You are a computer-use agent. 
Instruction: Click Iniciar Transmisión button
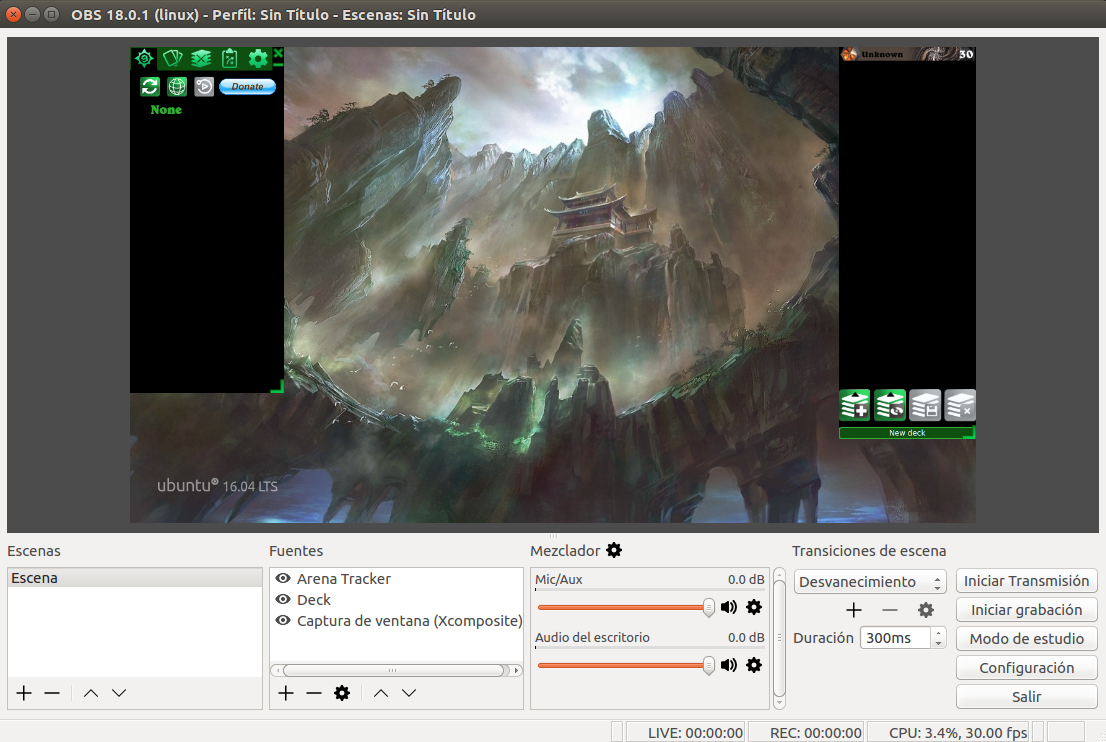coord(1026,581)
